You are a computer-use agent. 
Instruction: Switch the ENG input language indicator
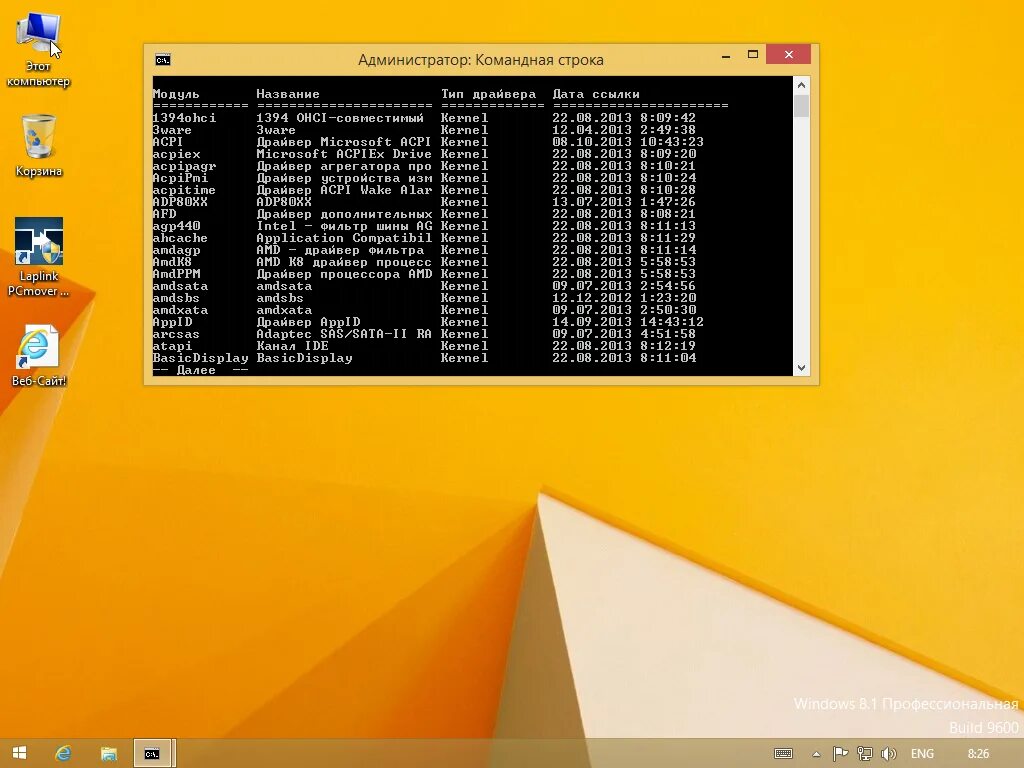pos(922,754)
